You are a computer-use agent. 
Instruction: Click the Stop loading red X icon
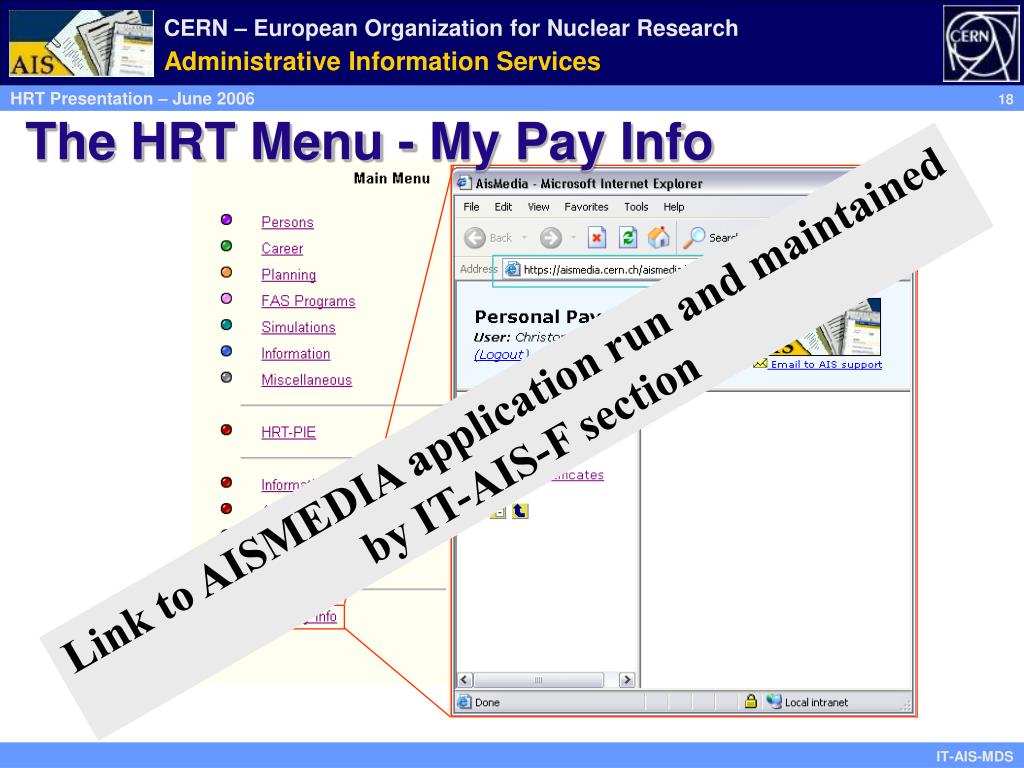pyautogui.click(x=596, y=237)
